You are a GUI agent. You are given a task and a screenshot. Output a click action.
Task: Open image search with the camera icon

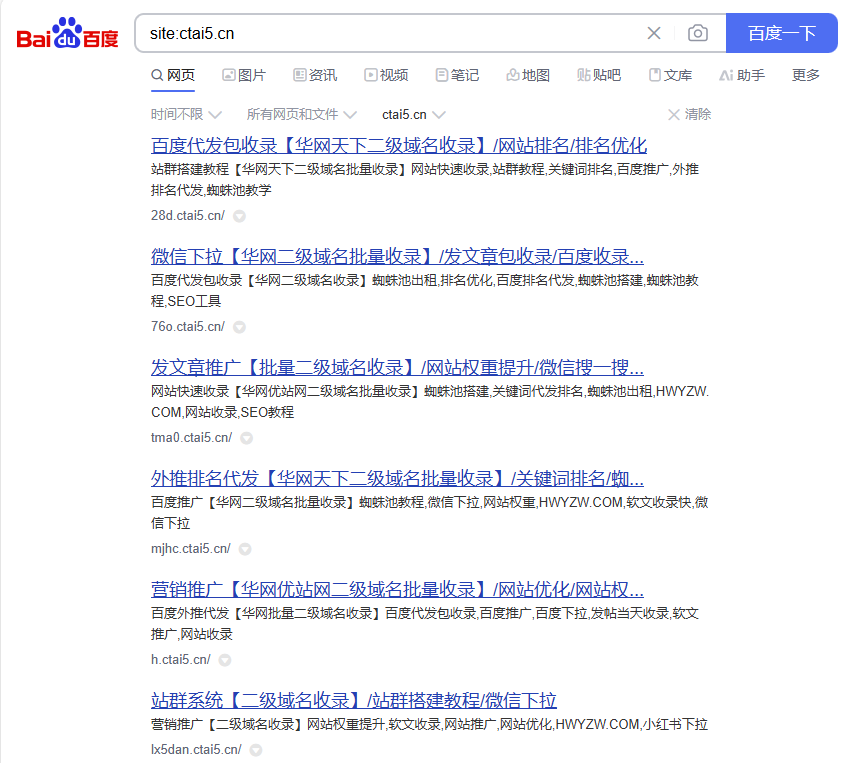[698, 33]
